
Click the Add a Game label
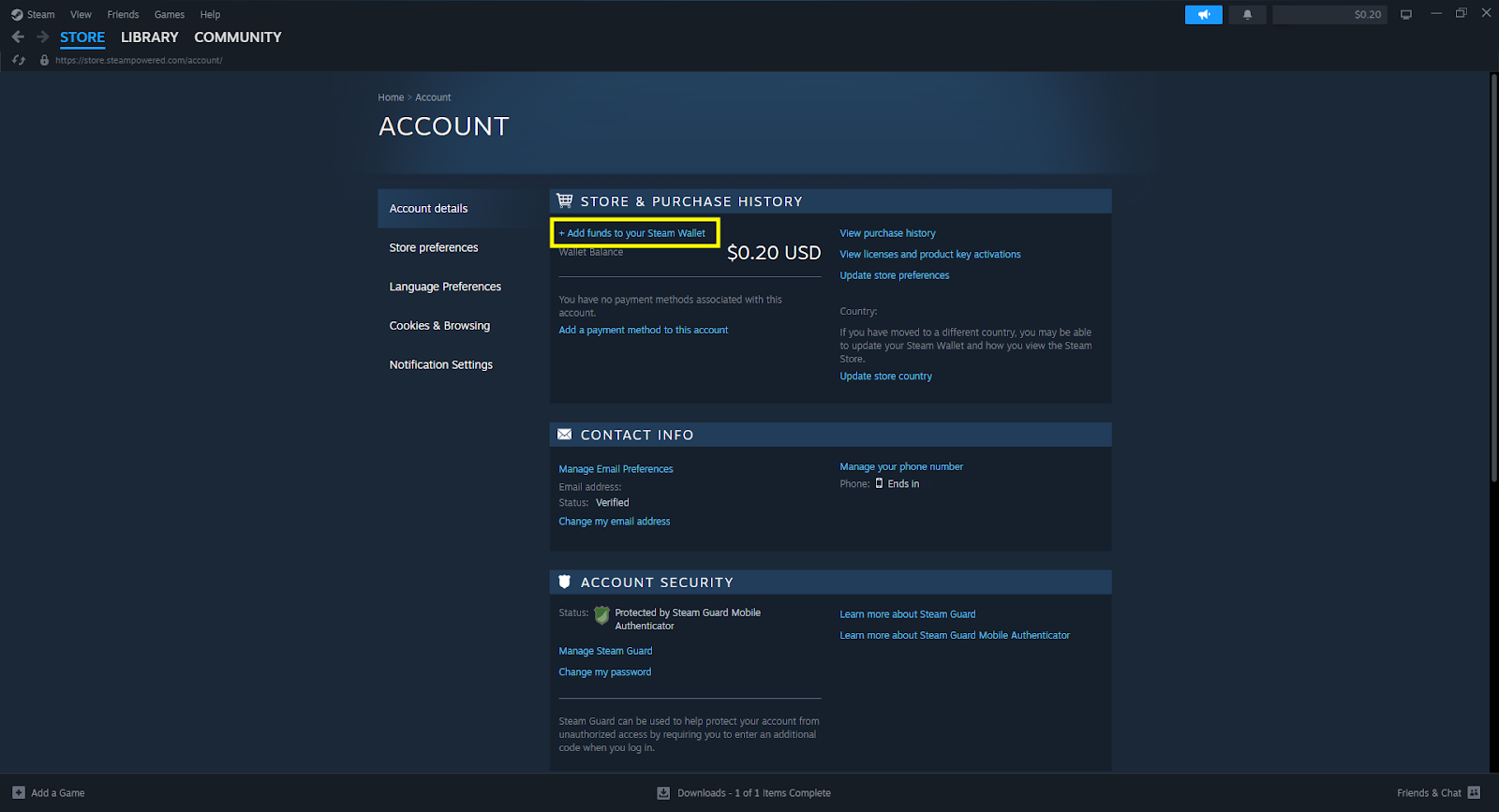point(58,793)
